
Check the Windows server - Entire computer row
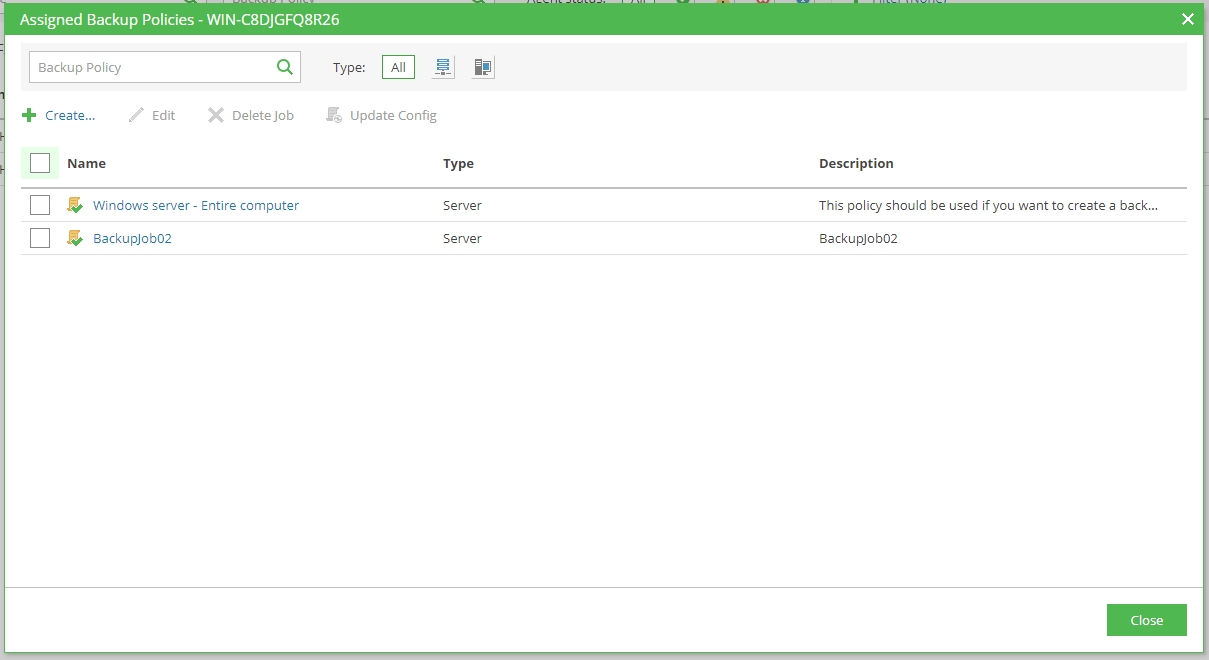(x=40, y=205)
